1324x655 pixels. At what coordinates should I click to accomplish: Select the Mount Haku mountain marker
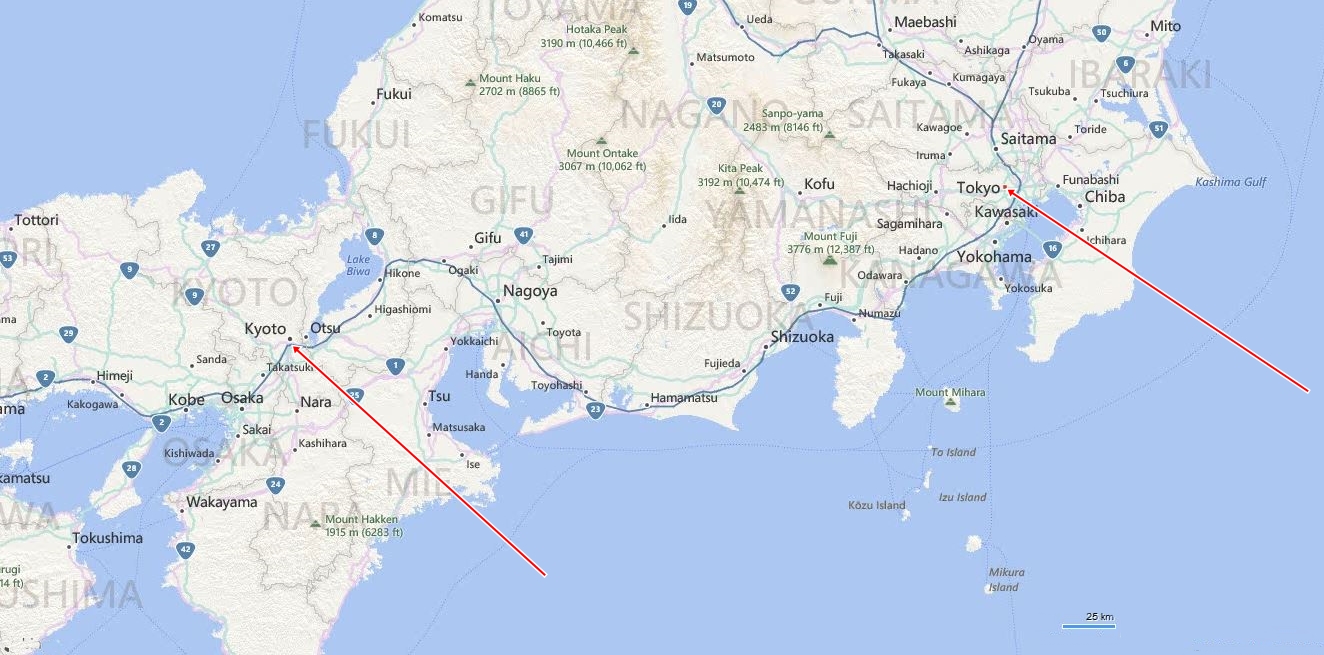(470, 83)
